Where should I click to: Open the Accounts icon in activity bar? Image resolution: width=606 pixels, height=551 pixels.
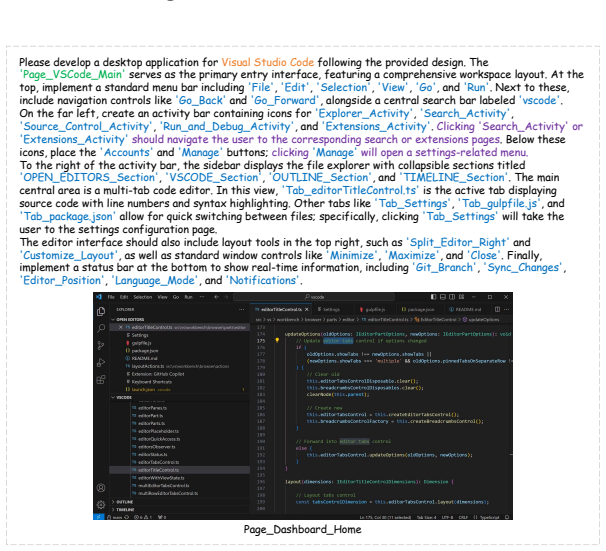point(101,488)
